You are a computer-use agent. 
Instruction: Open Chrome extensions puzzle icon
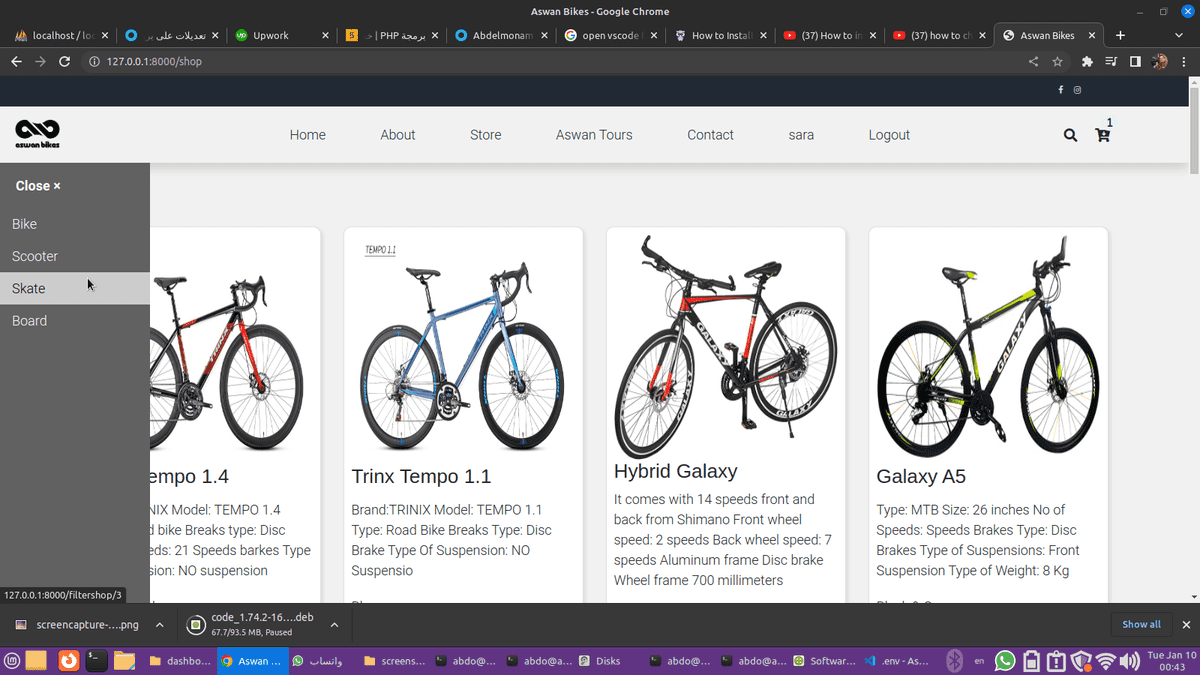pyautogui.click(x=1088, y=61)
